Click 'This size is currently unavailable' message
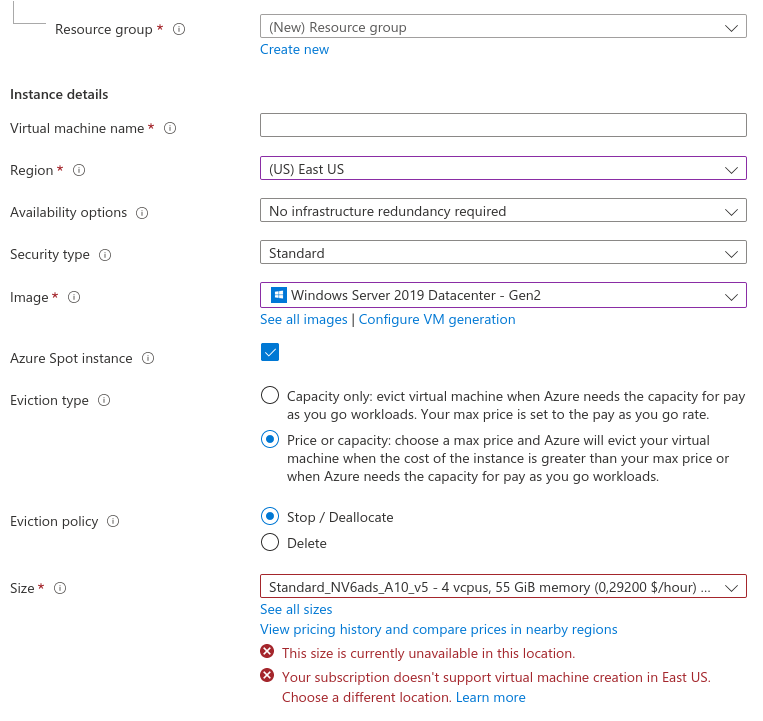Screen dimensions: 763x721 (428, 653)
